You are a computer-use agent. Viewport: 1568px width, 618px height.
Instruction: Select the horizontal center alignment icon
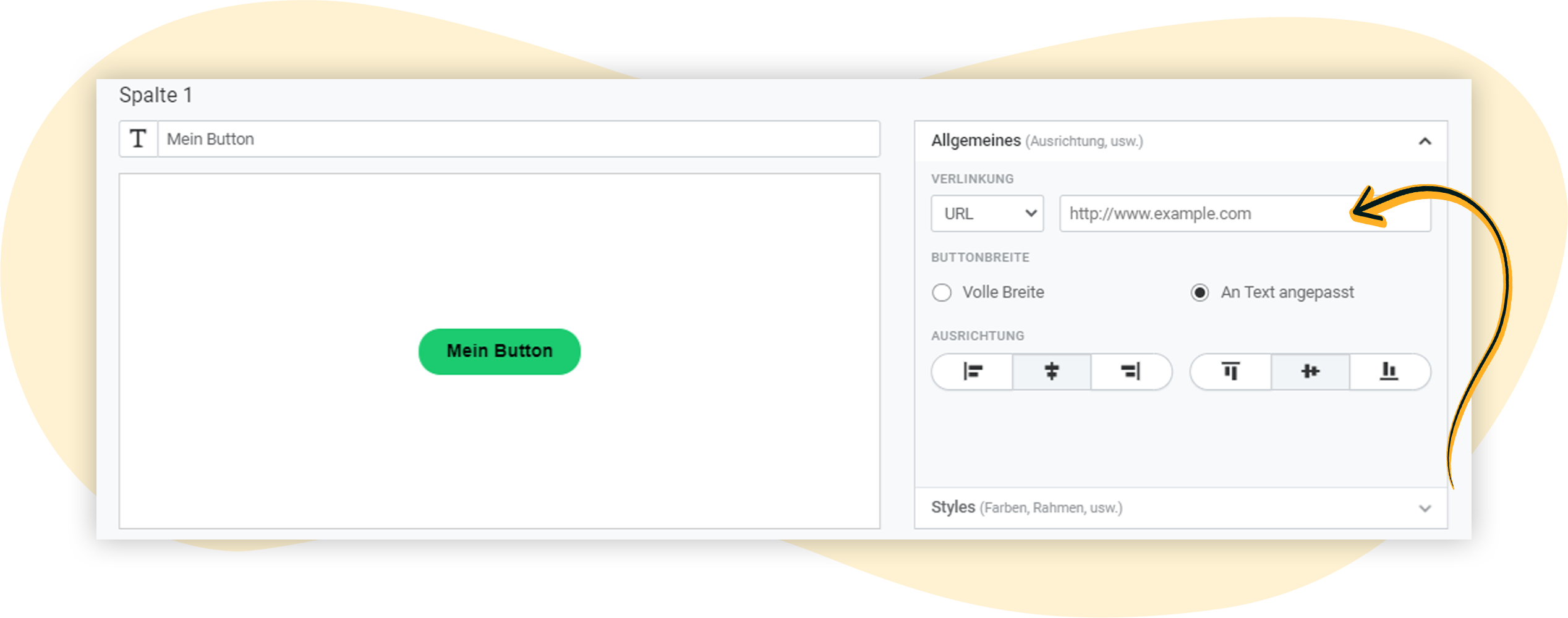pyautogui.click(x=1051, y=371)
